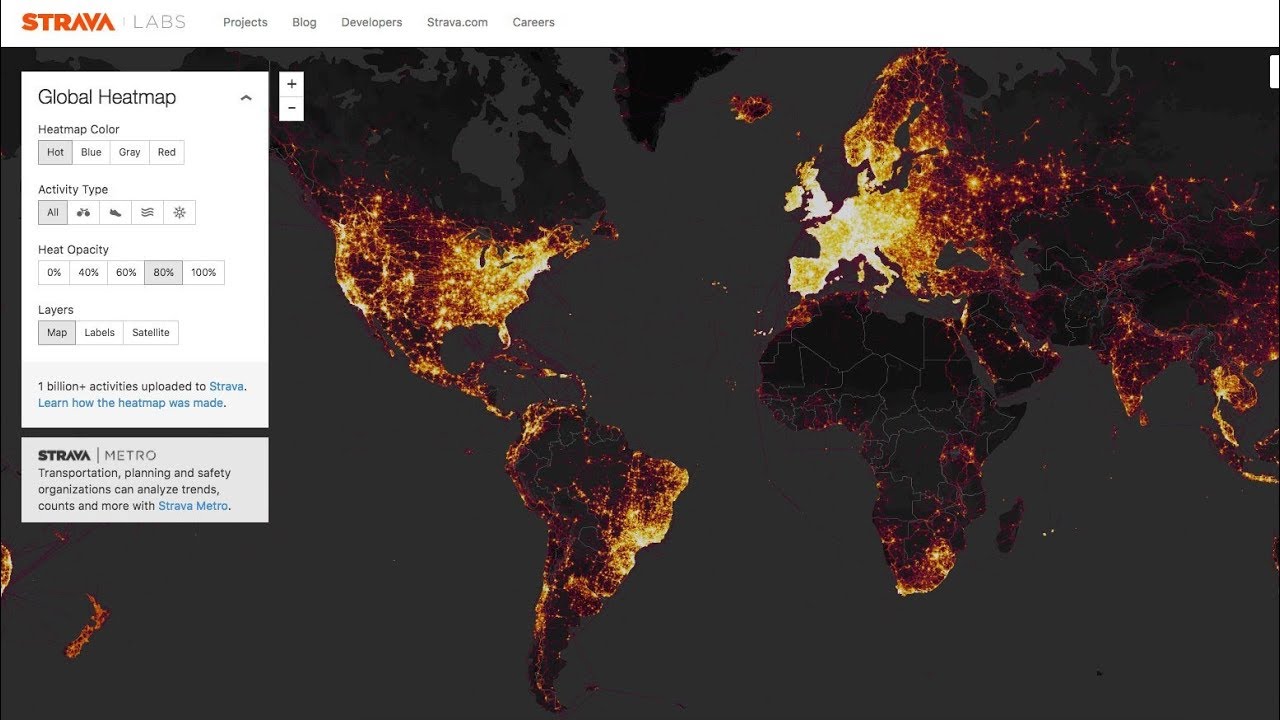Zoom out the map with minus button
The image size is (1280, 720).
[291, 108]
